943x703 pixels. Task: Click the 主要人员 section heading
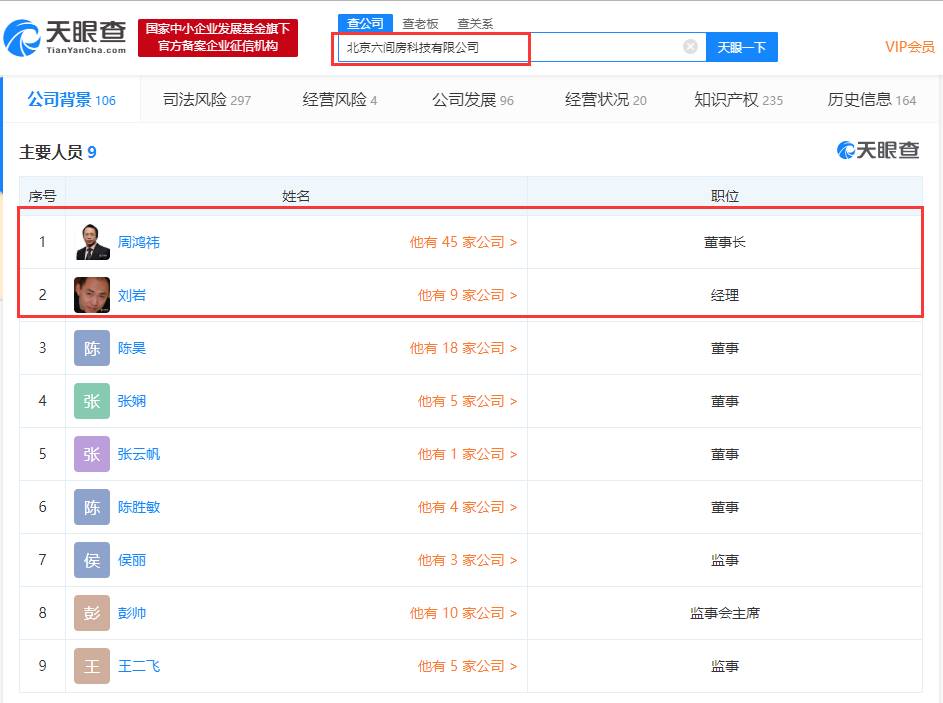click(58, 152)
